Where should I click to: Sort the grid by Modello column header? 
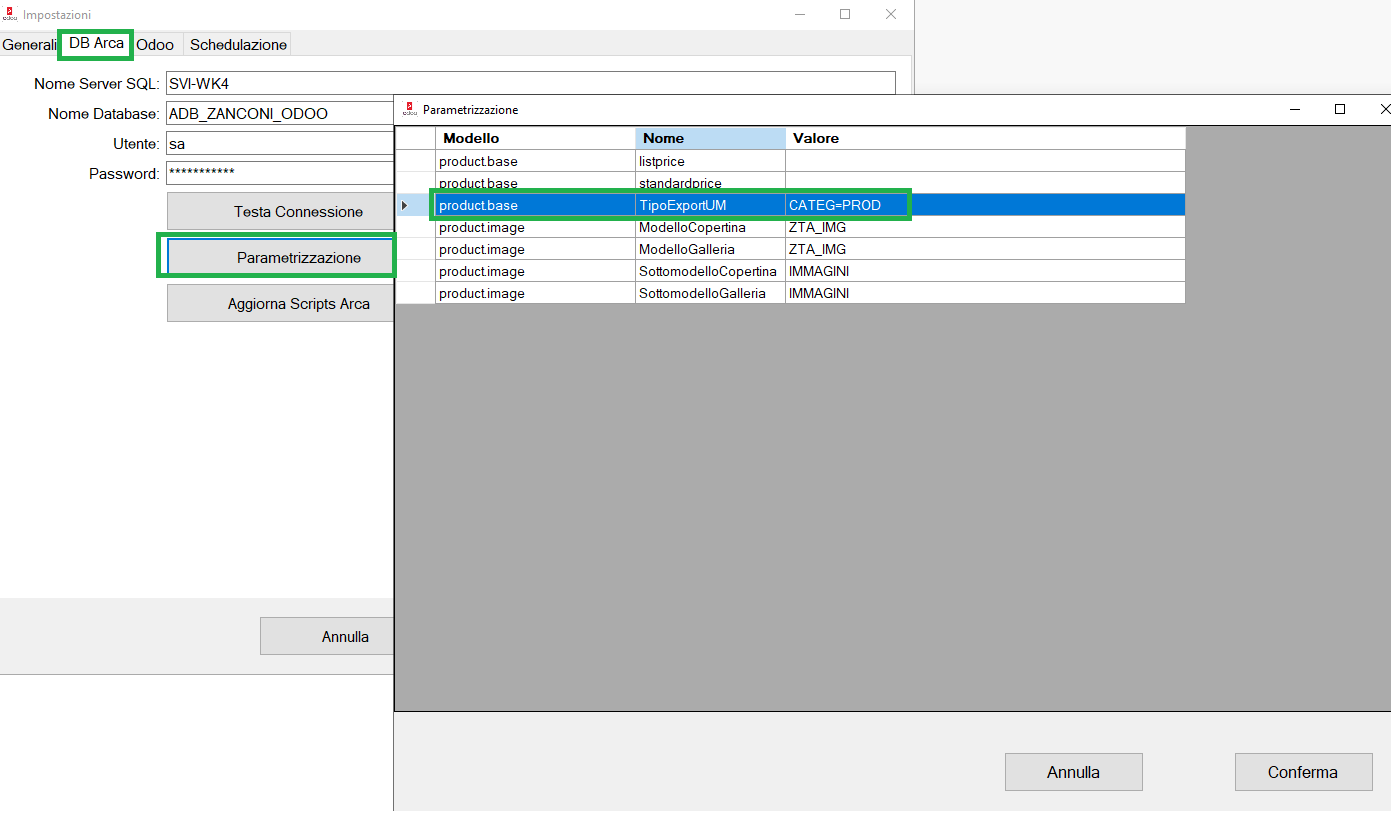(x=535, y=138)
